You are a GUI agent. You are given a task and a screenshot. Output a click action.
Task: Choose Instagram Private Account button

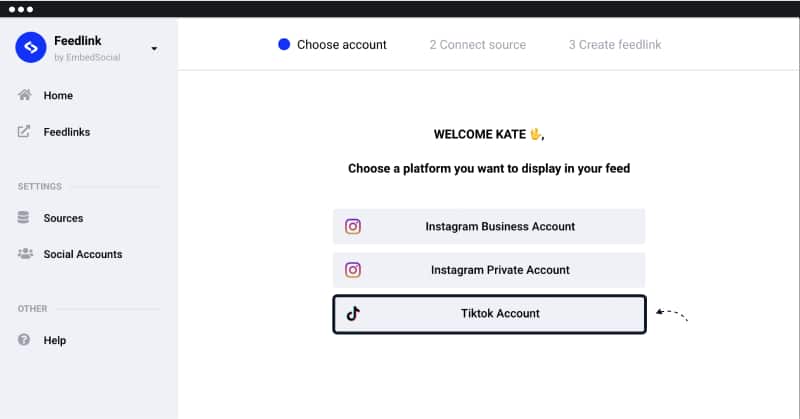tap(489, 270)
